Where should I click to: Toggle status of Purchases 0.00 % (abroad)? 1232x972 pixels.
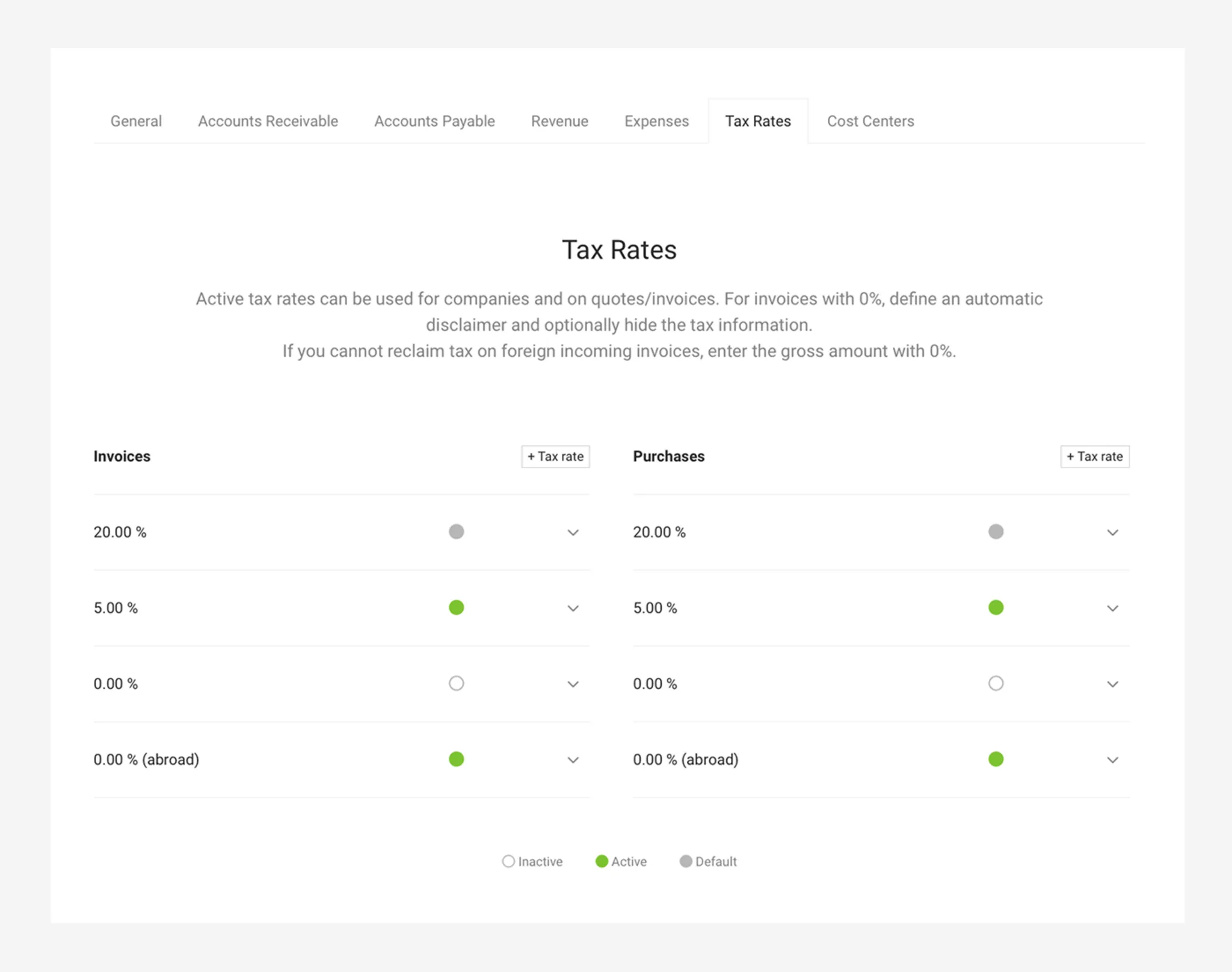[996, 759]
